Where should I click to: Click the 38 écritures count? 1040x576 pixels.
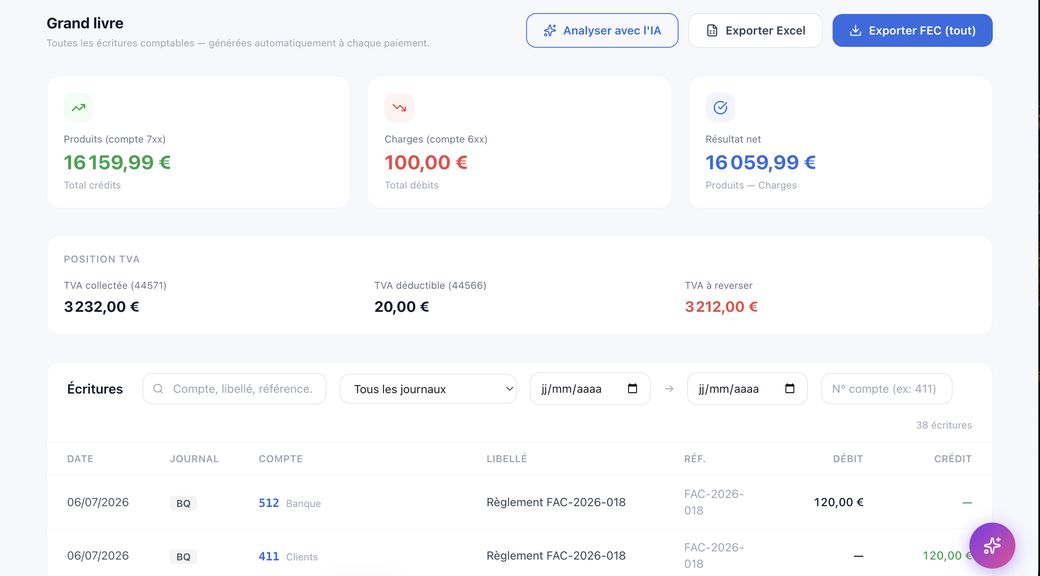(944, 425)
